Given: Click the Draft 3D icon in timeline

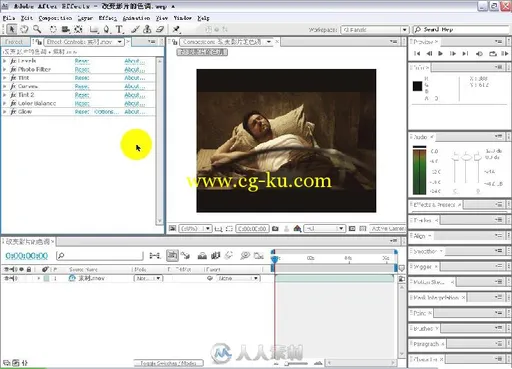Looking at the screenshot, I should click(x=186, y=256).
